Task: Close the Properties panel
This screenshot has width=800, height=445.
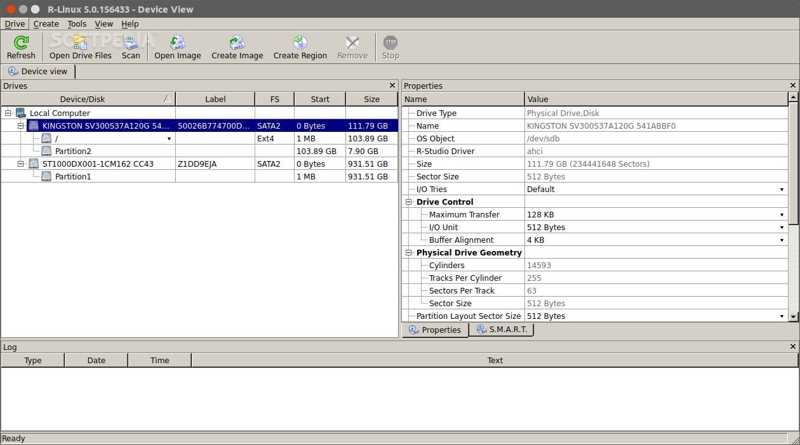Action: pos(793,86)
